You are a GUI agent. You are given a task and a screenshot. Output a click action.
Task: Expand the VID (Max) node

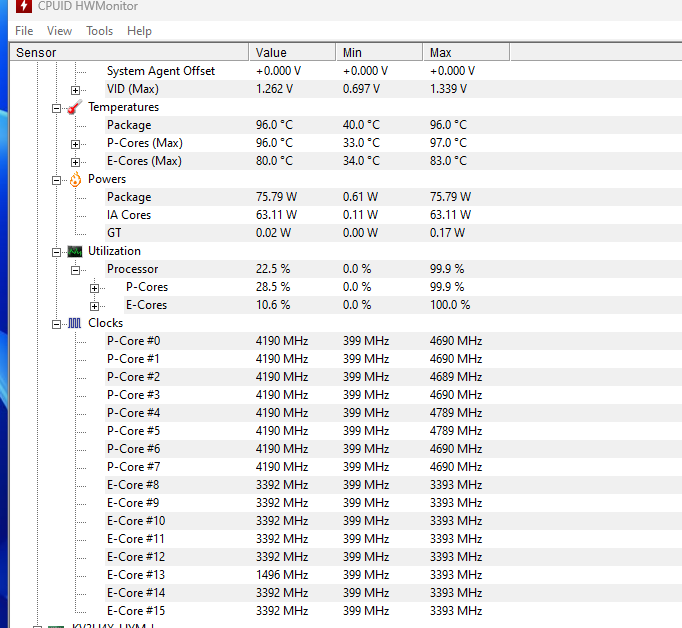click(76, 90)
